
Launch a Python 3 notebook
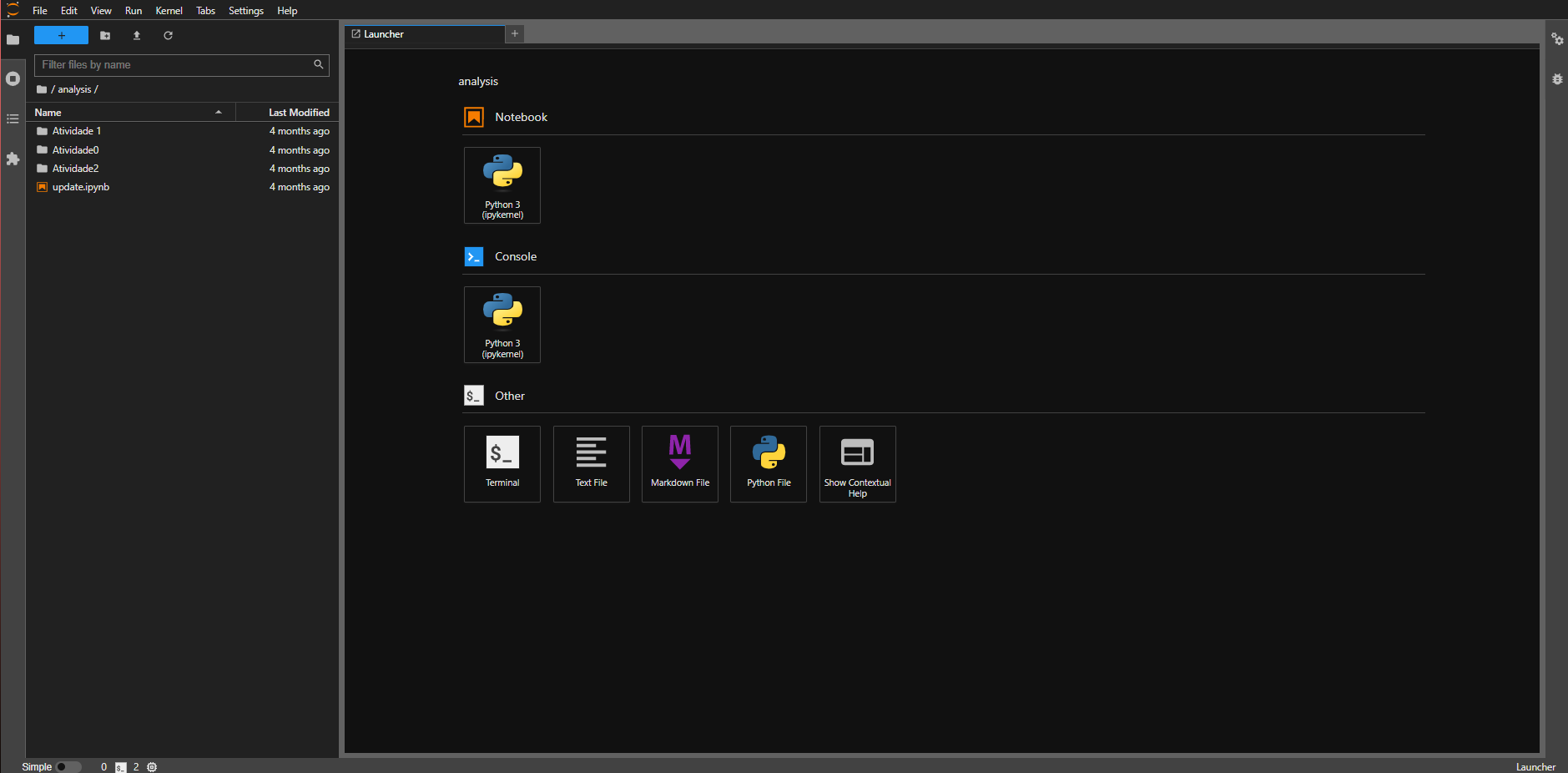pos(502,185)
